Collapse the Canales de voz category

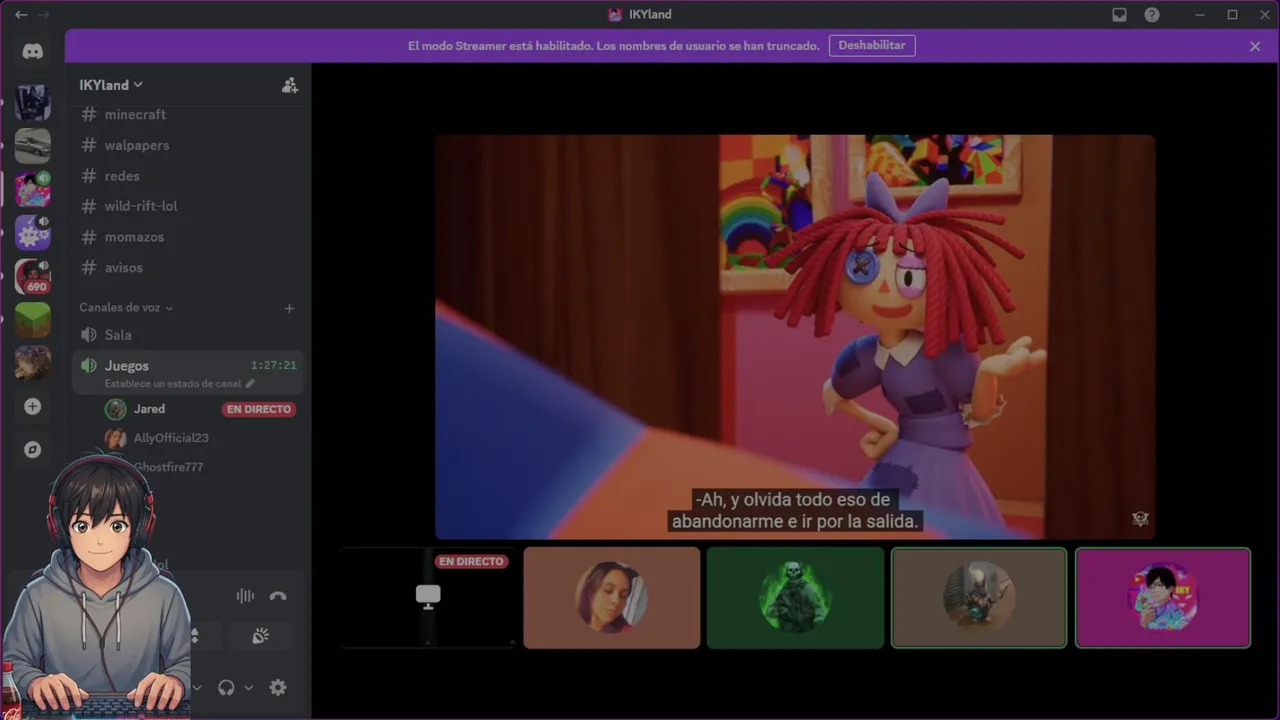click(126, 308)
